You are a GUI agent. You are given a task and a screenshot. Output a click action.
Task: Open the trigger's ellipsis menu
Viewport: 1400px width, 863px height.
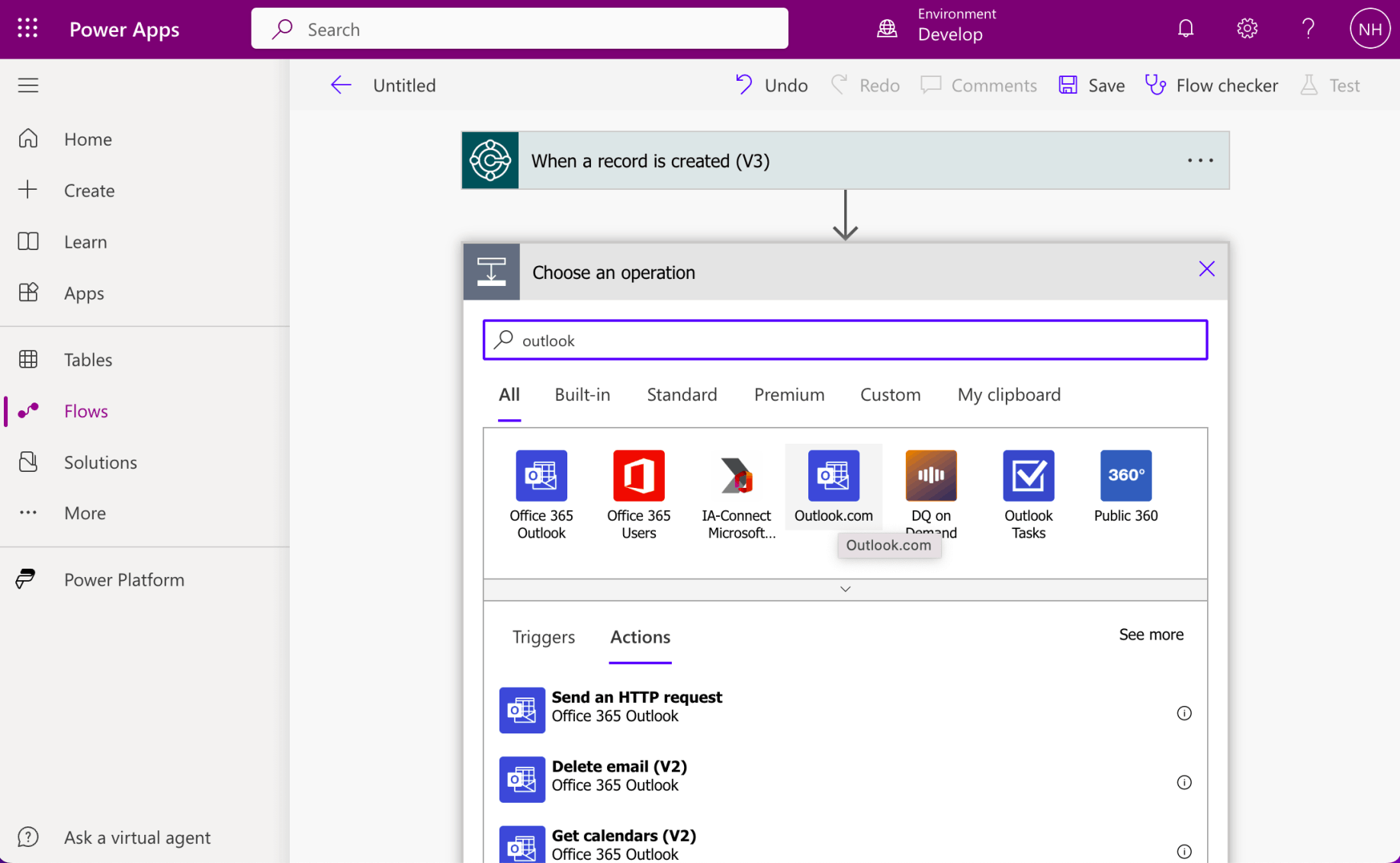click(x=1199, y=161)
